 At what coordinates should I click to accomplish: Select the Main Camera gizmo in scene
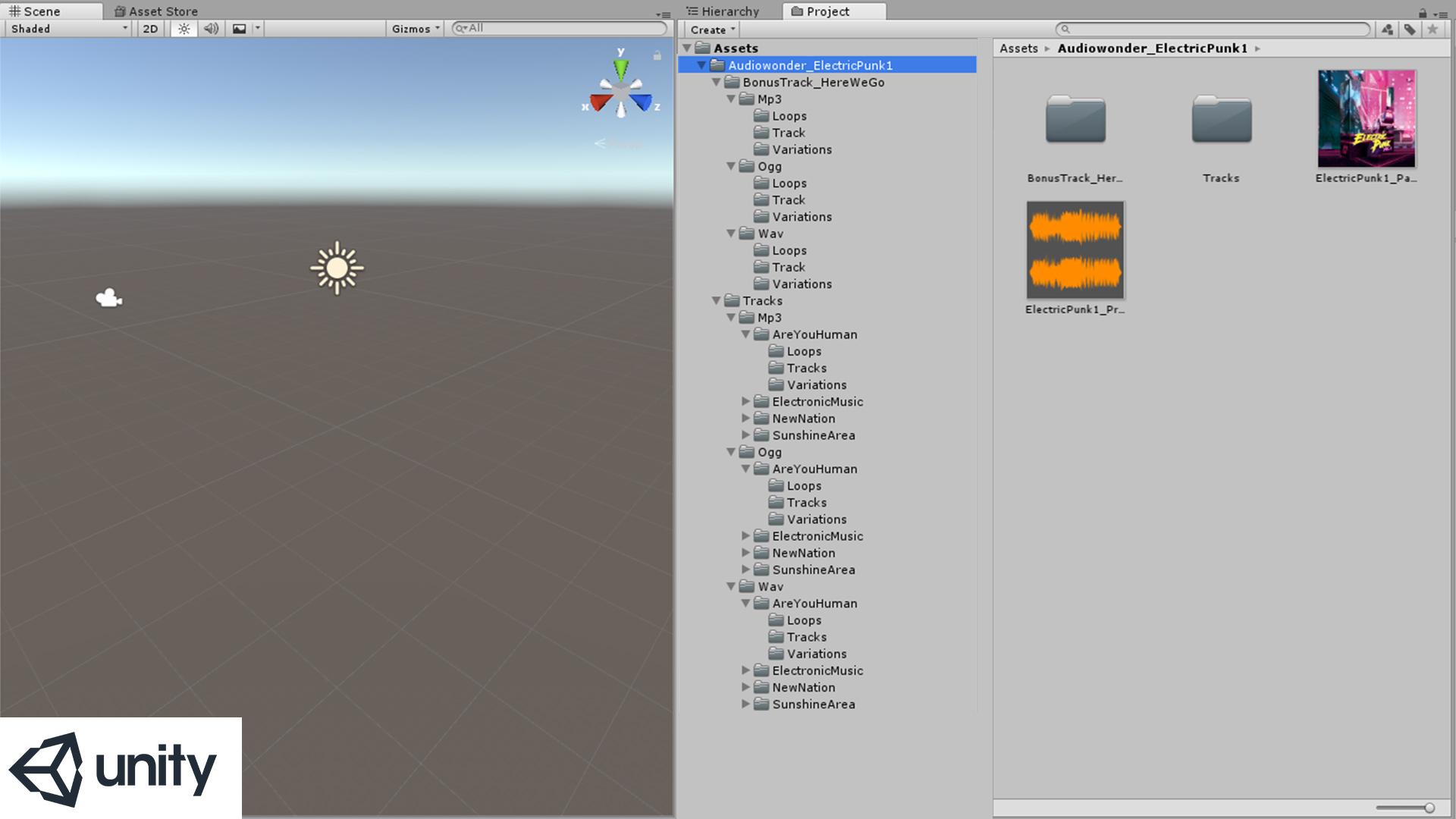pos(109,298)
